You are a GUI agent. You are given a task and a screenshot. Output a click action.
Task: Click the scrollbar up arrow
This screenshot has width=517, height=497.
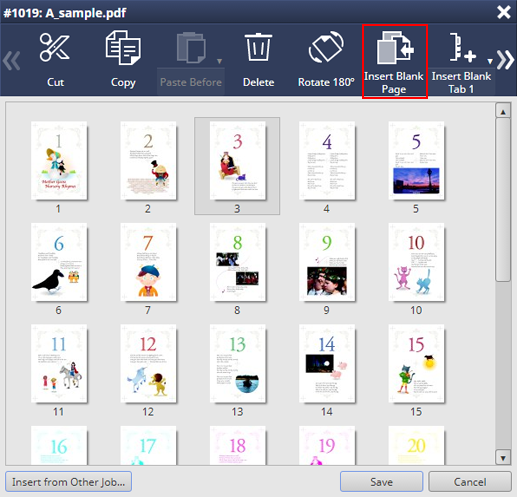click(503, 111)
